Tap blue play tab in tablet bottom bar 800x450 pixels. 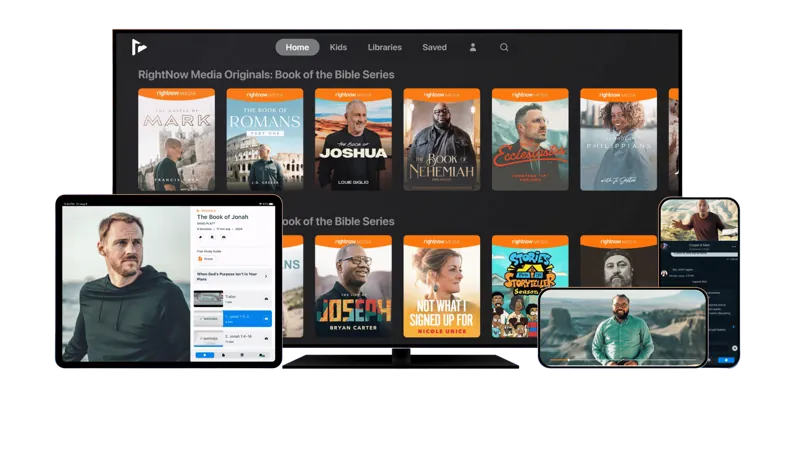205,355
